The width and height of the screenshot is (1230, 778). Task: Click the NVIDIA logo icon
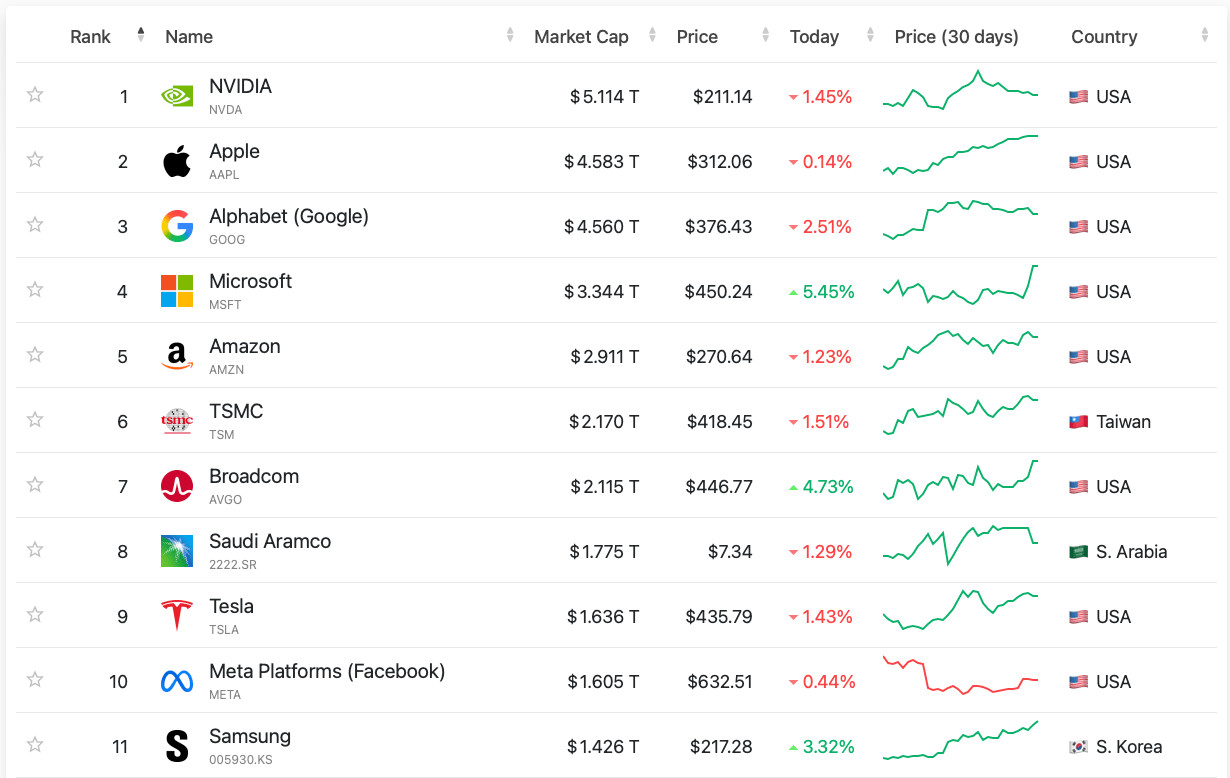point(177,96)
